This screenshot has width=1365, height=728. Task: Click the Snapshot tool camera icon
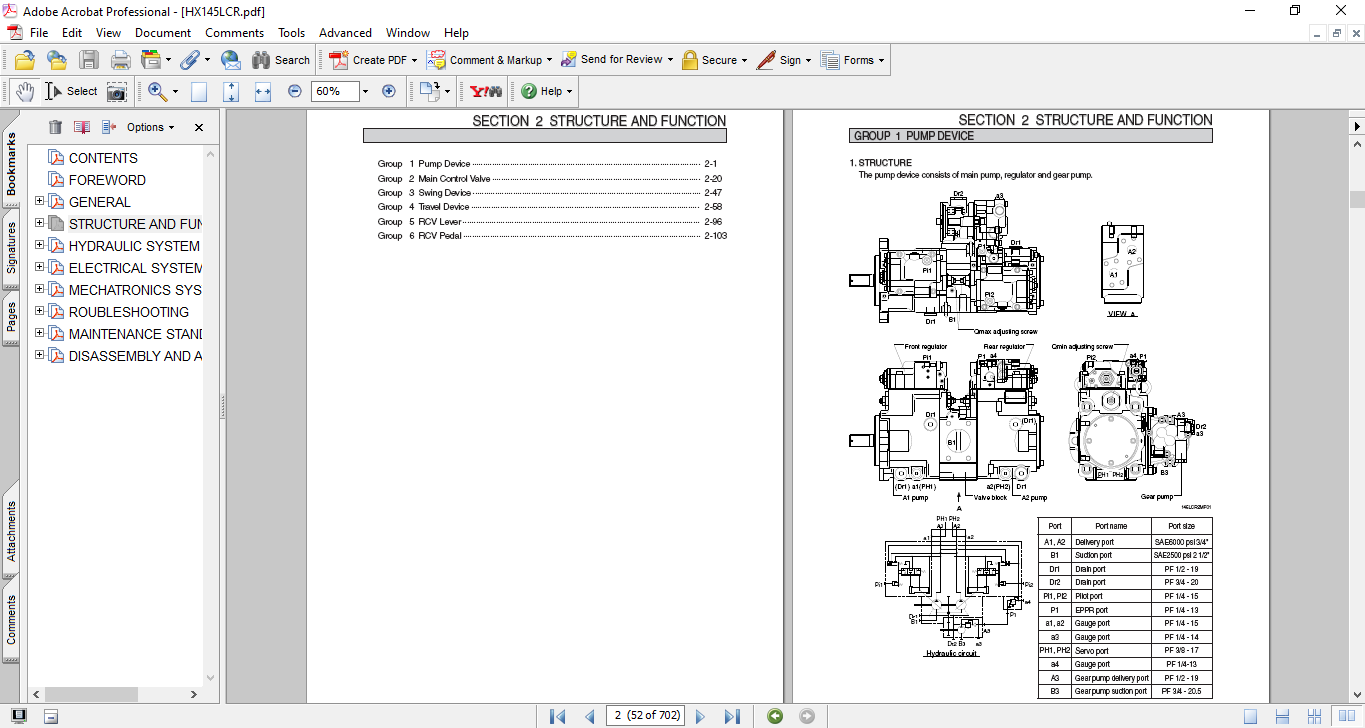pyautogui.click(x=117, y=91)
